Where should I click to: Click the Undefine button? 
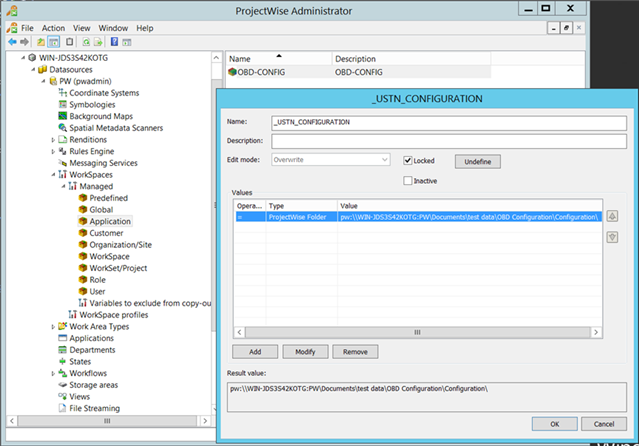click(x=478, y=161)
